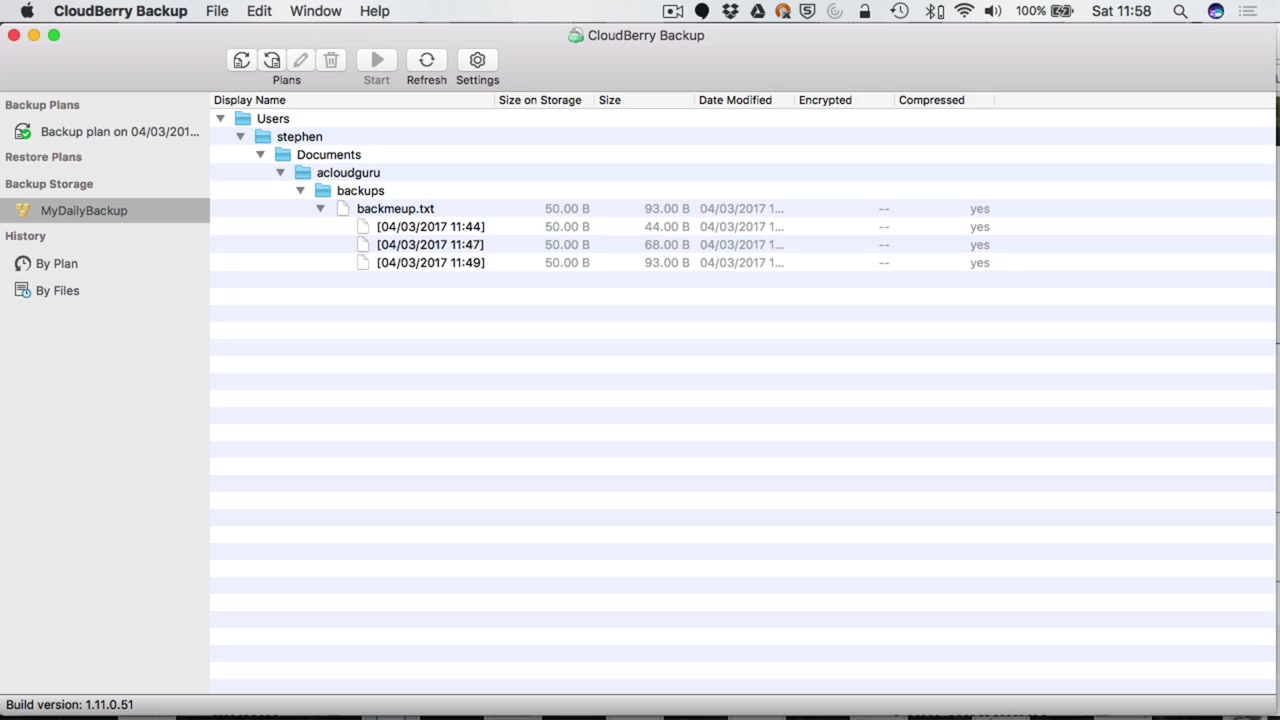This screenshot has height=720, width=1280.
Task: Select the Documents folder icon
Action: point(283,154)
